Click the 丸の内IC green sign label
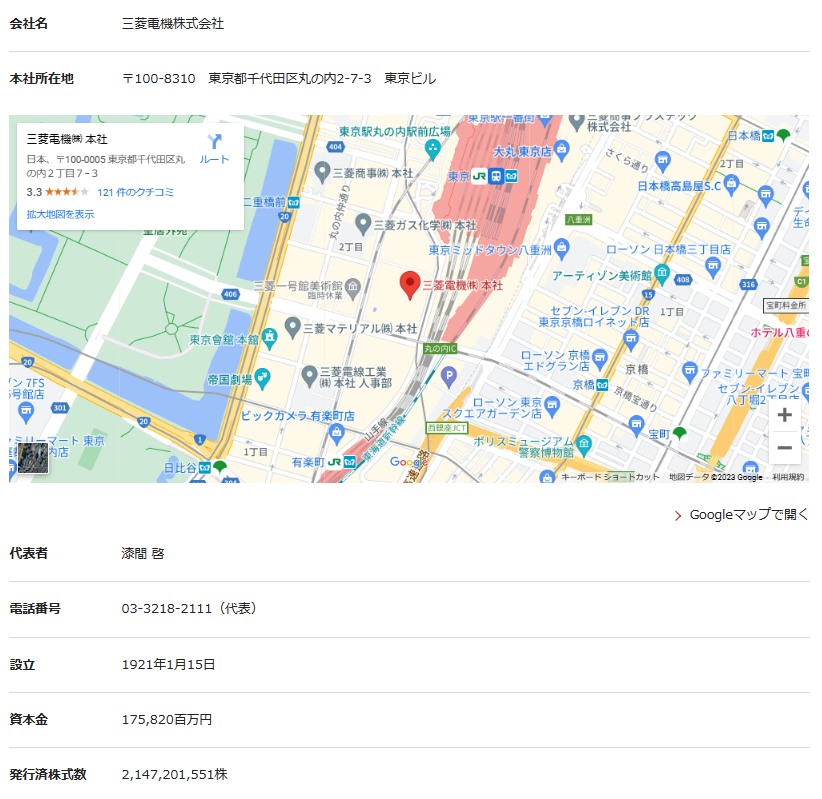The image size is (822, 799). [440, 348]
